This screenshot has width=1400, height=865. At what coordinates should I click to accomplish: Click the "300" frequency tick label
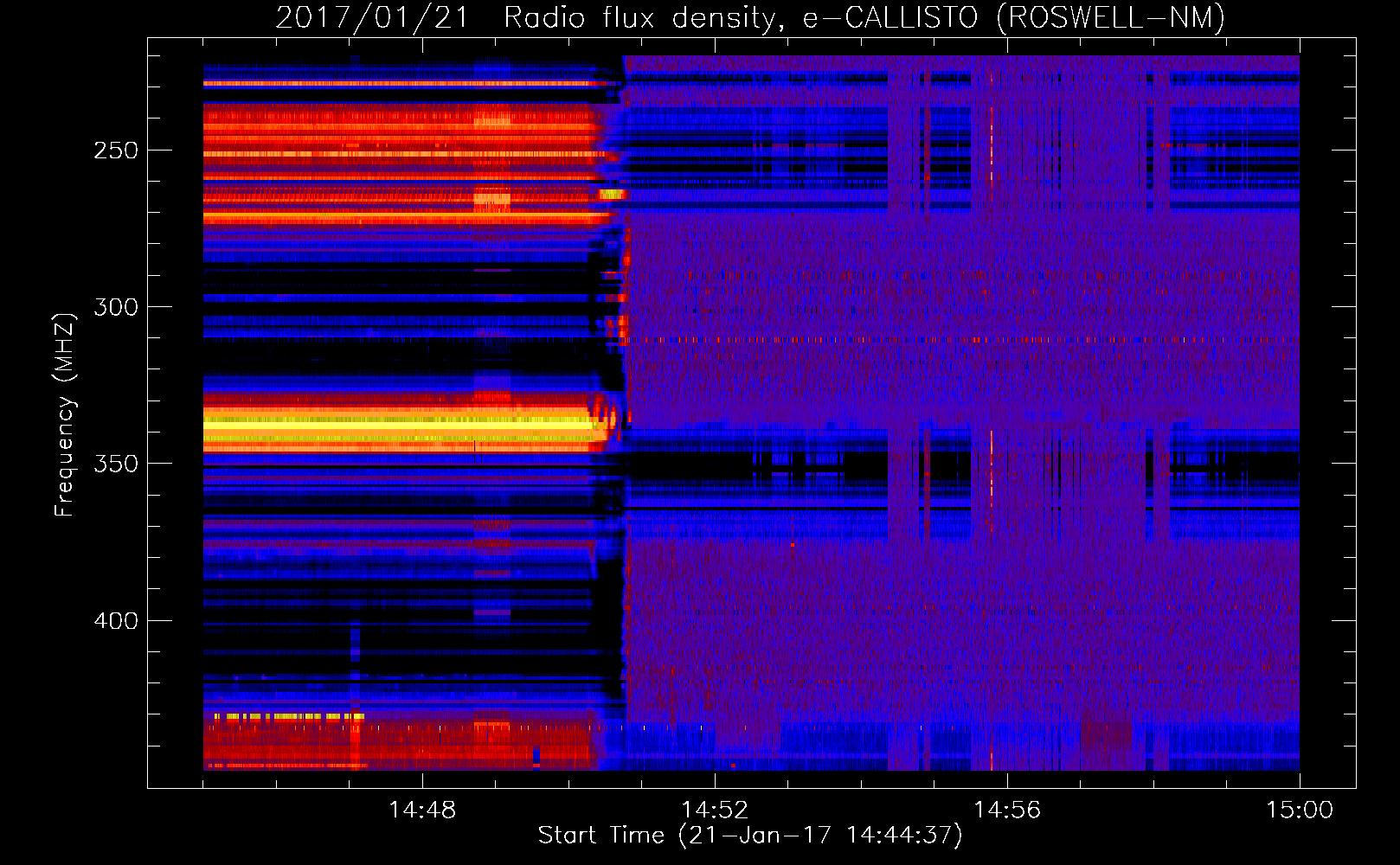click(x=115, y=307)
